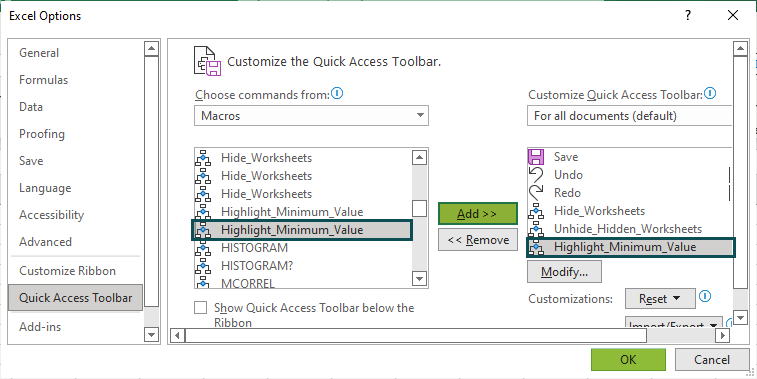
Task: Go to the Add-ins category
Action: pos(40,327)
